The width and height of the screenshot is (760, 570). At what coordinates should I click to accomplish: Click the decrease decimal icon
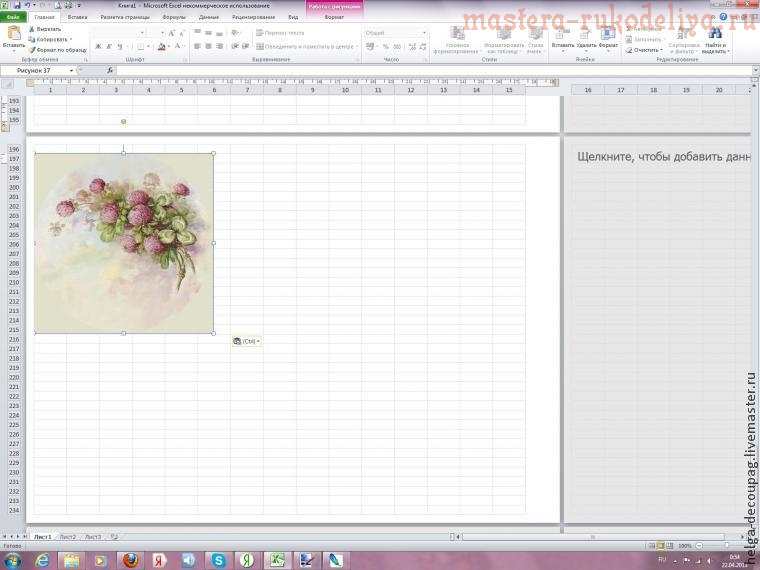click(x=423, y=47)
